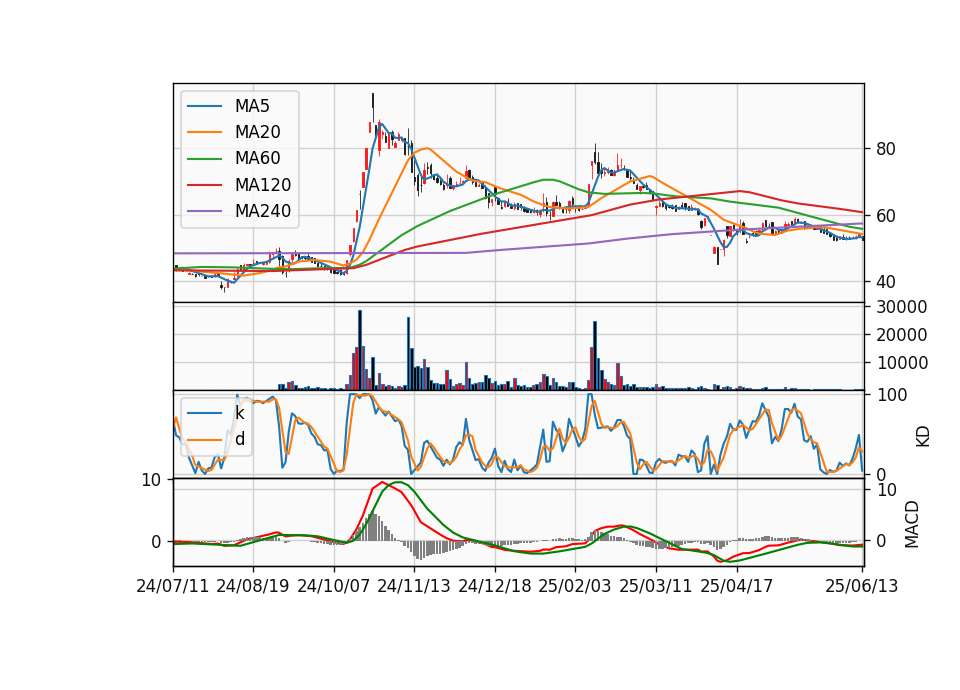Screen dimensions: 960x690
Task: Click the 80 price axis label
Action: 886,149
